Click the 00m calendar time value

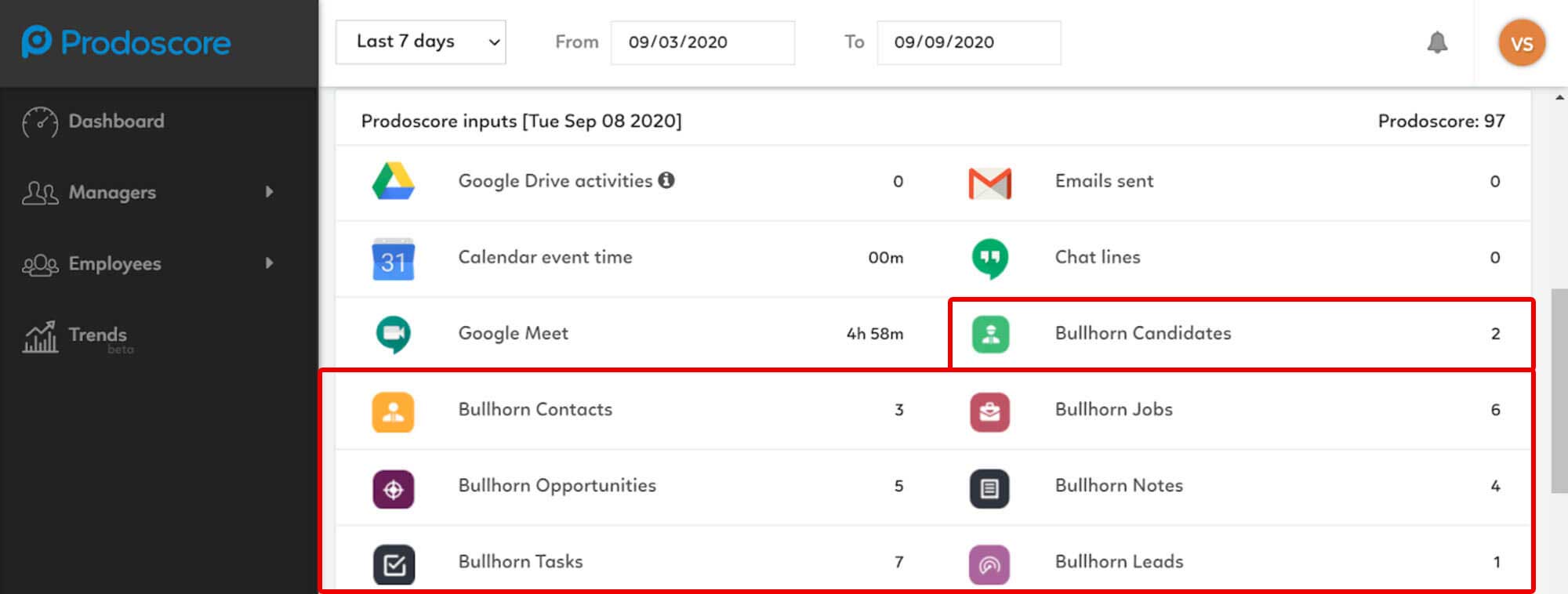pos(886,258)
